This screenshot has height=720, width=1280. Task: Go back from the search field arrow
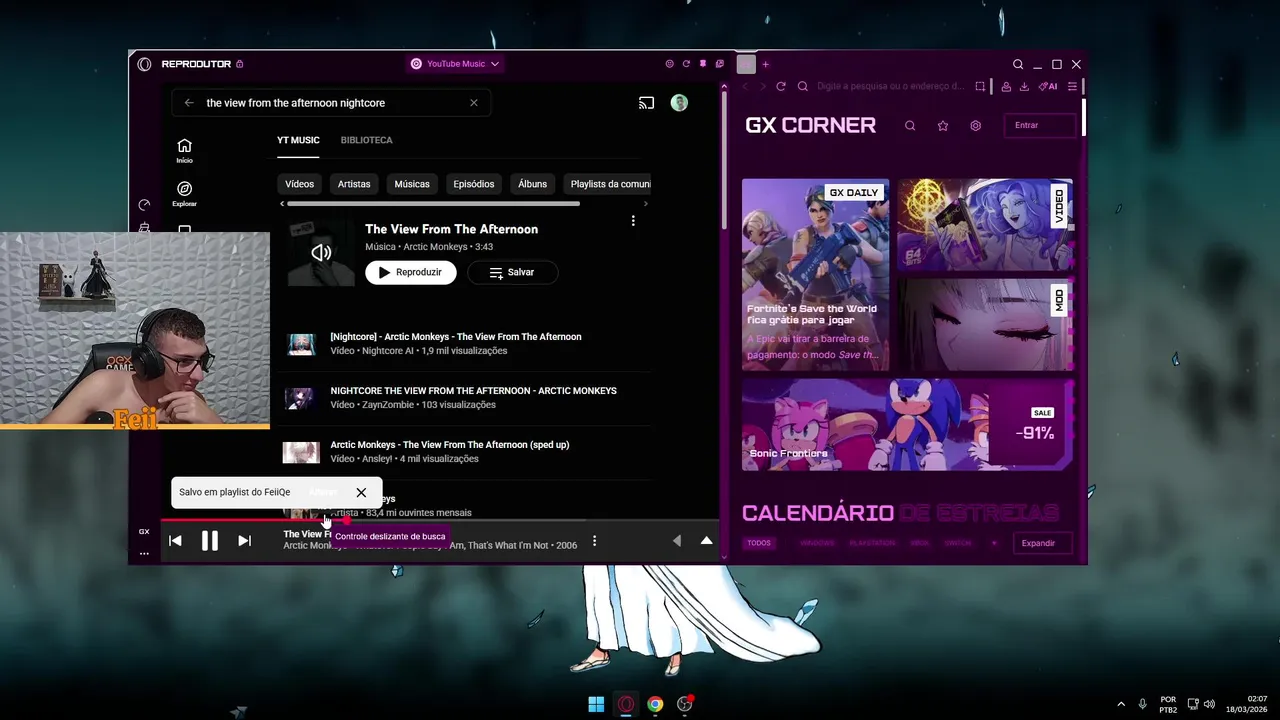189,103
